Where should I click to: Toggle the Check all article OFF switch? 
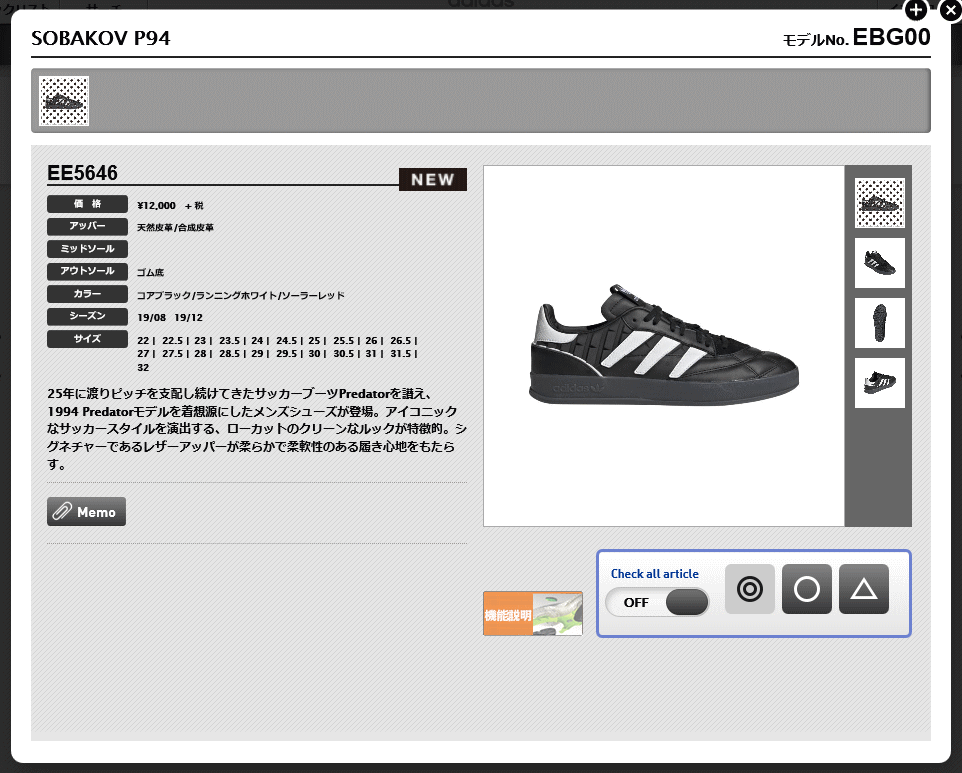click(x=657, y=602)
